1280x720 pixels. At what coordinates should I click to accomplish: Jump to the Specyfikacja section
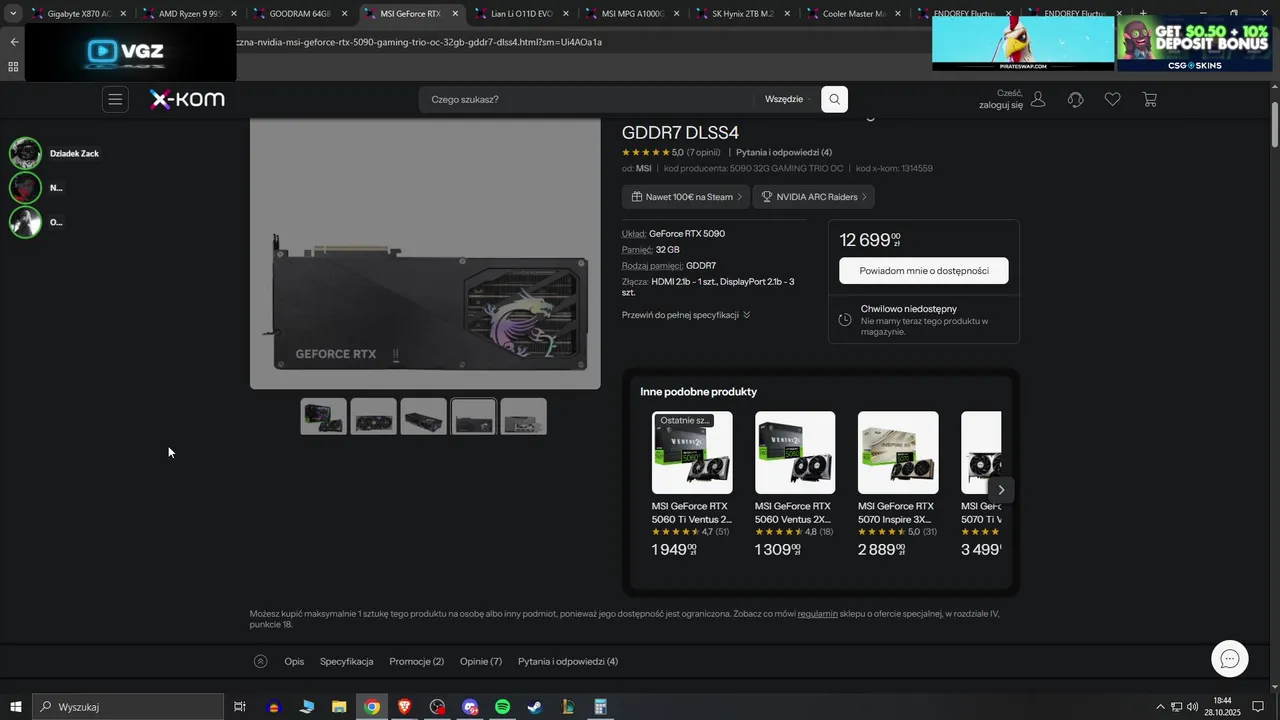346,661
